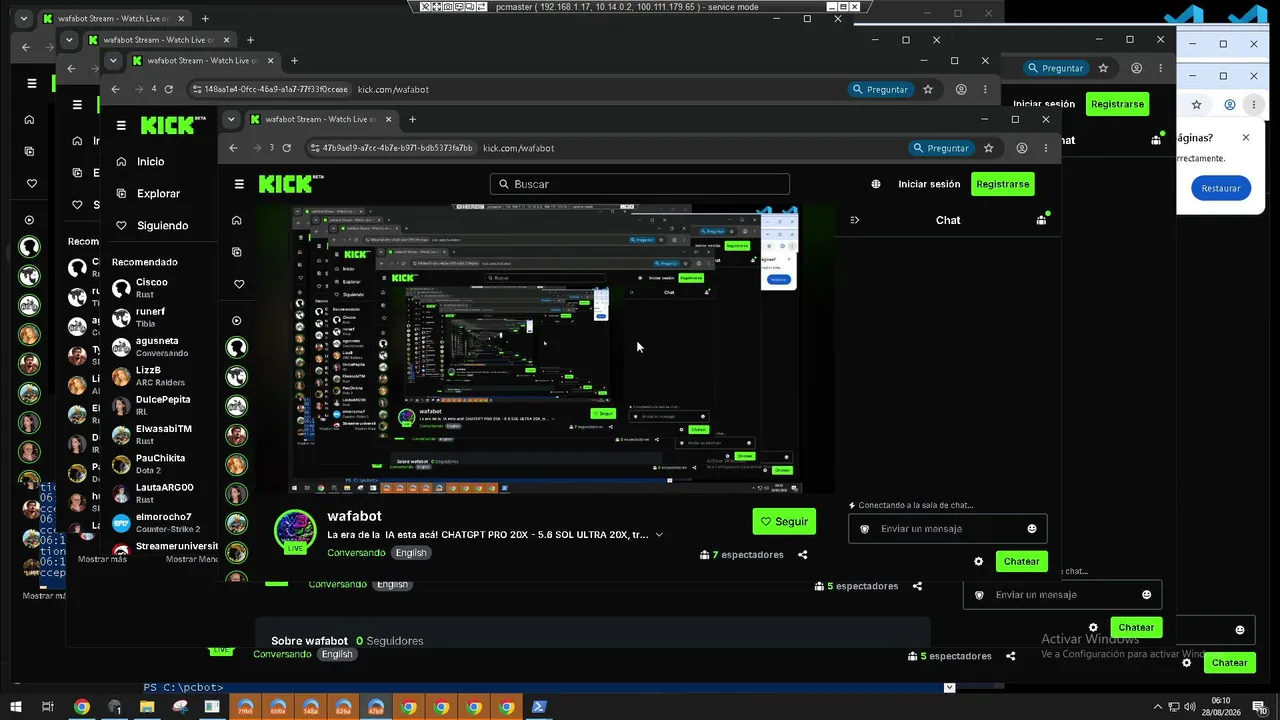This screenshot has height=720, width=1280.
Task: Follow wafabot with the Seguir button
Action: point(784,521)
